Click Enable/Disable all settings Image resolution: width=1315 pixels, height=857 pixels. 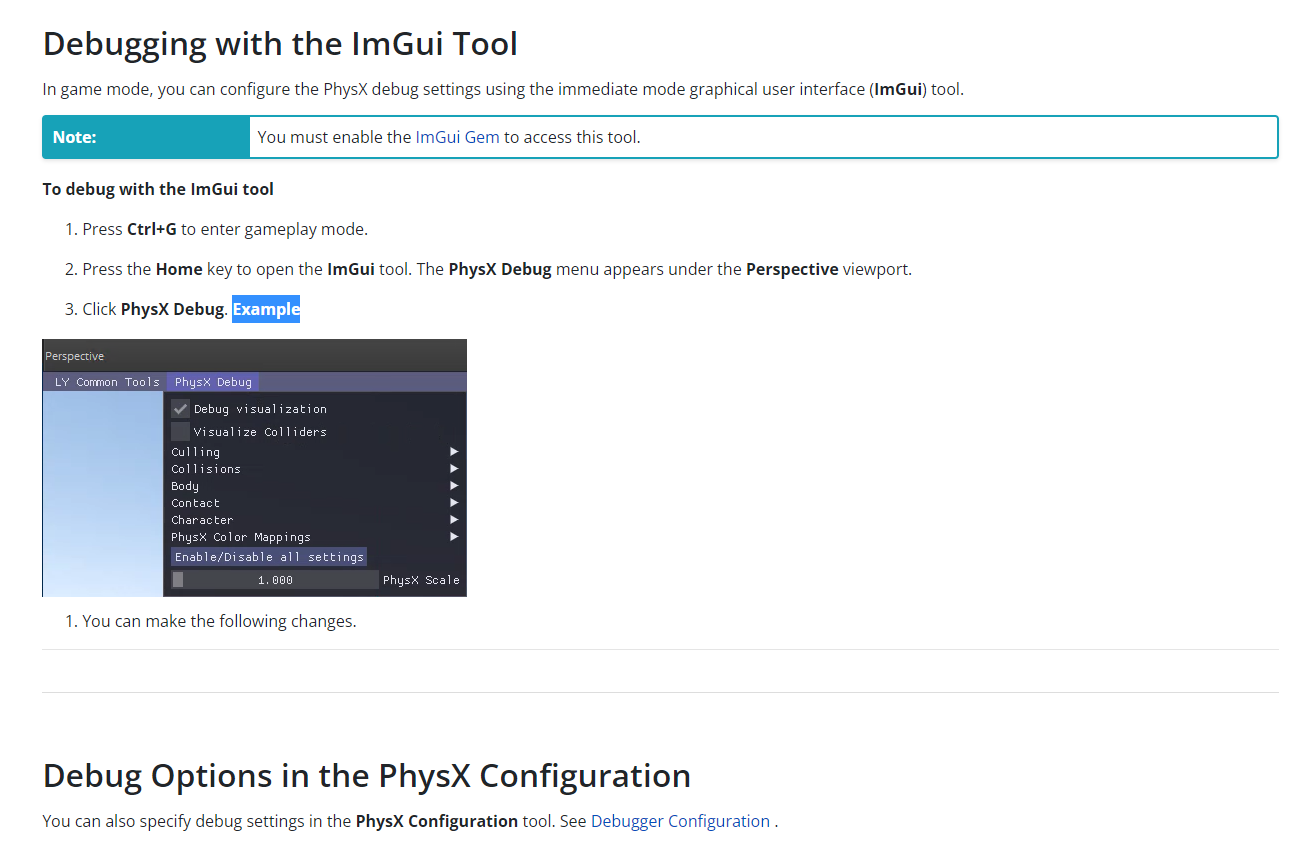(x=268, y=556)
